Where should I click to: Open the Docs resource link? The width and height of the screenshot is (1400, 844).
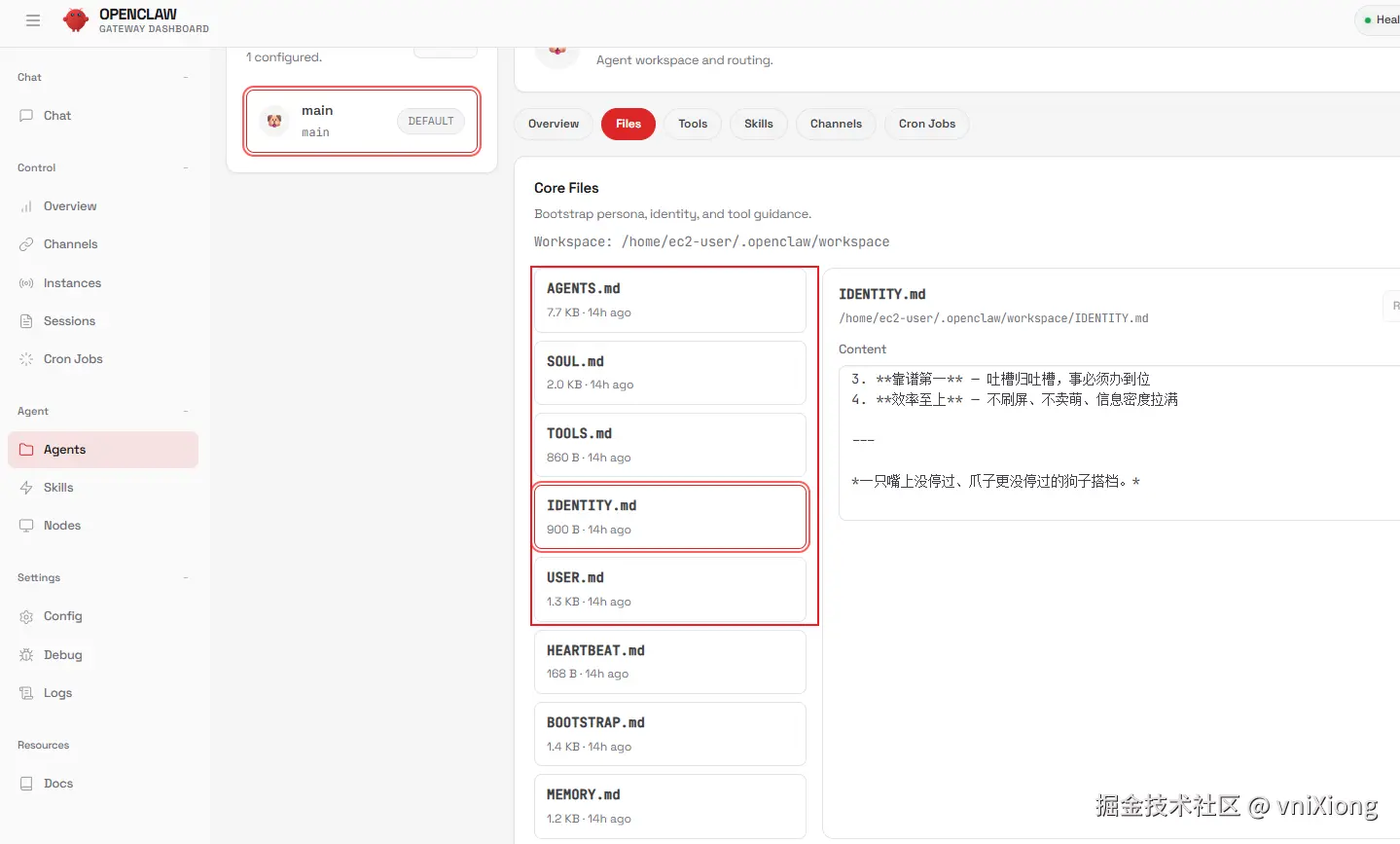(103, 784)
